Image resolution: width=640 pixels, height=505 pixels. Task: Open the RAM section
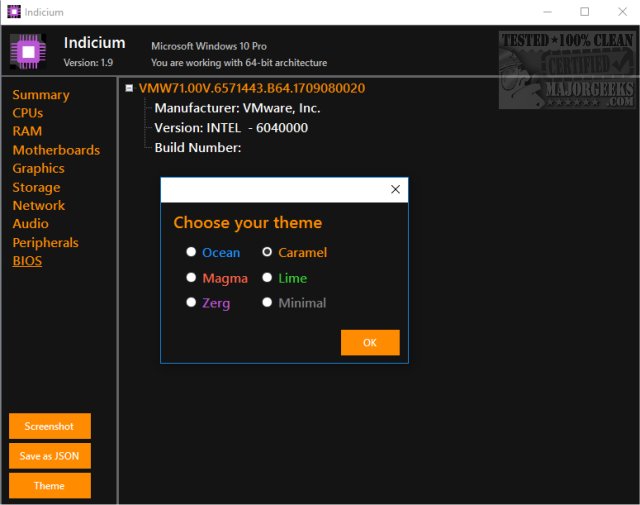[x=27, y=131]
